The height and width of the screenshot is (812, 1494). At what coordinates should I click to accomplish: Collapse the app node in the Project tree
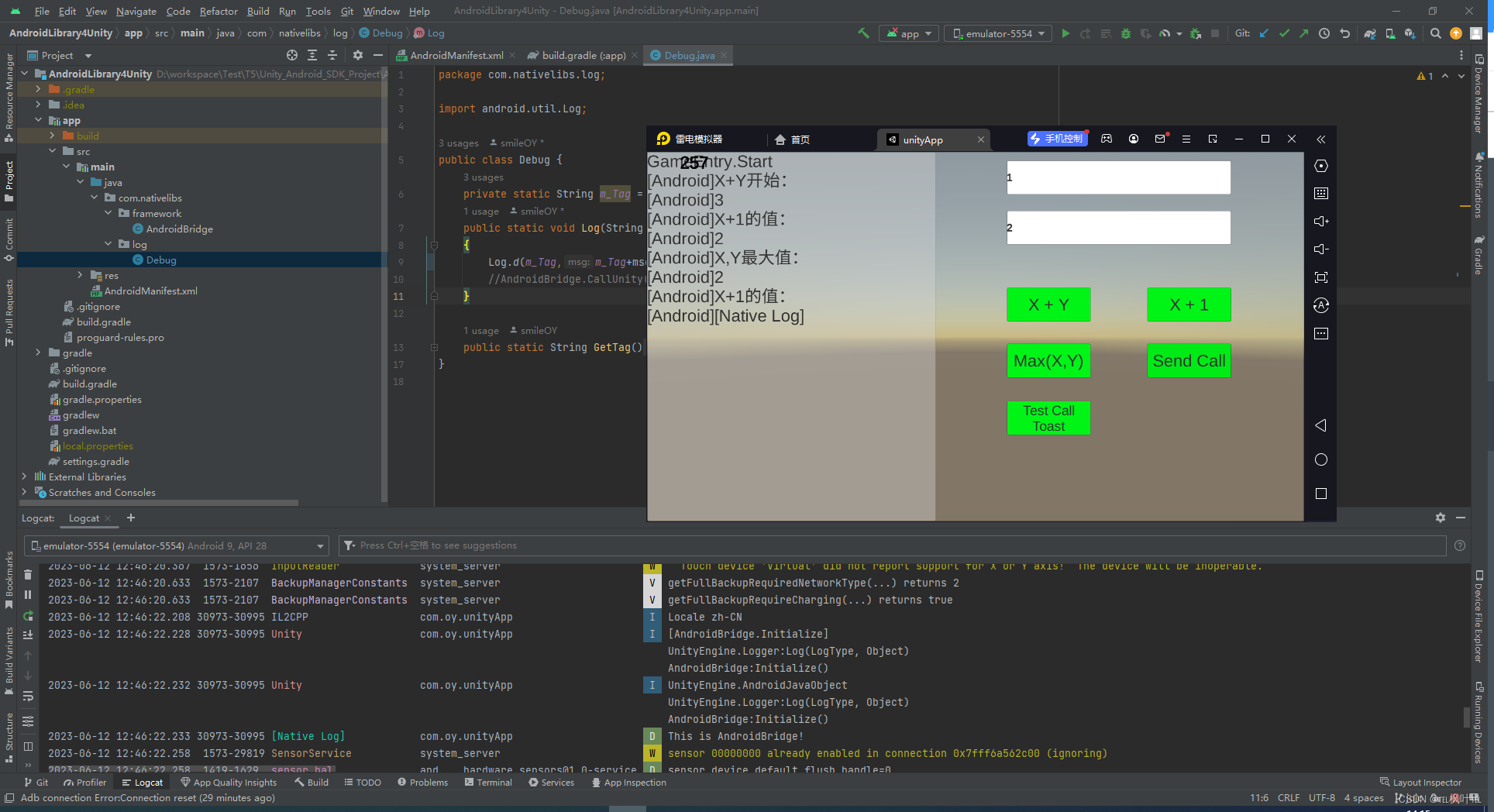[x=39, y=120]
